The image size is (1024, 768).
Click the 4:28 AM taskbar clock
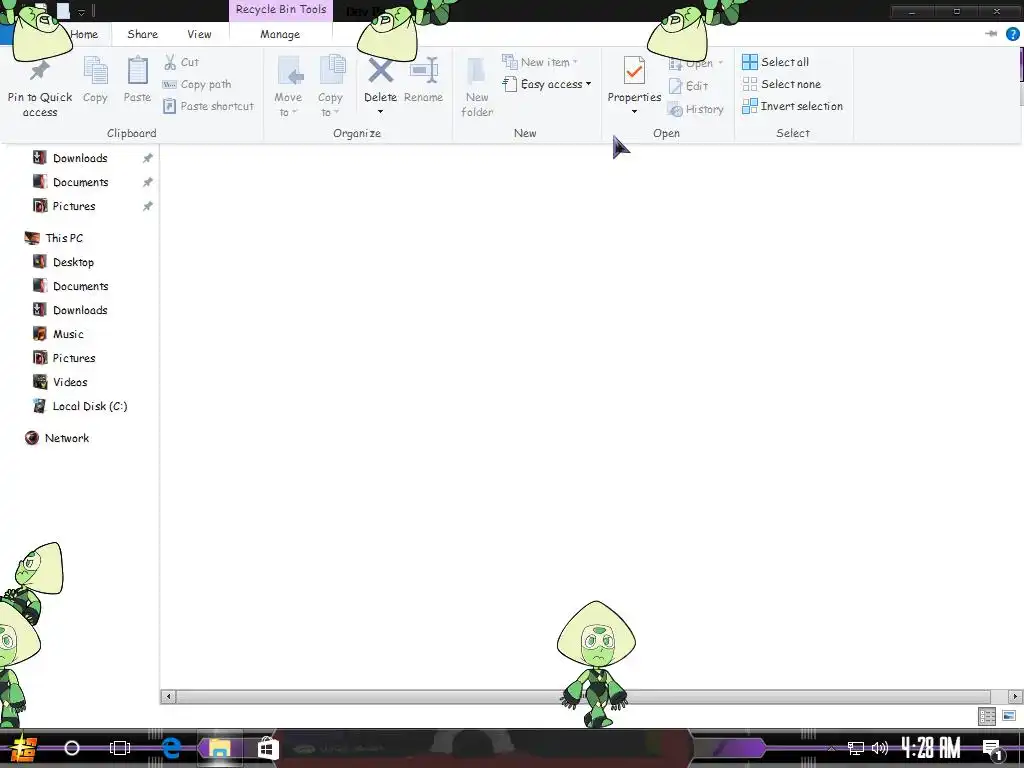click(931, 748)
